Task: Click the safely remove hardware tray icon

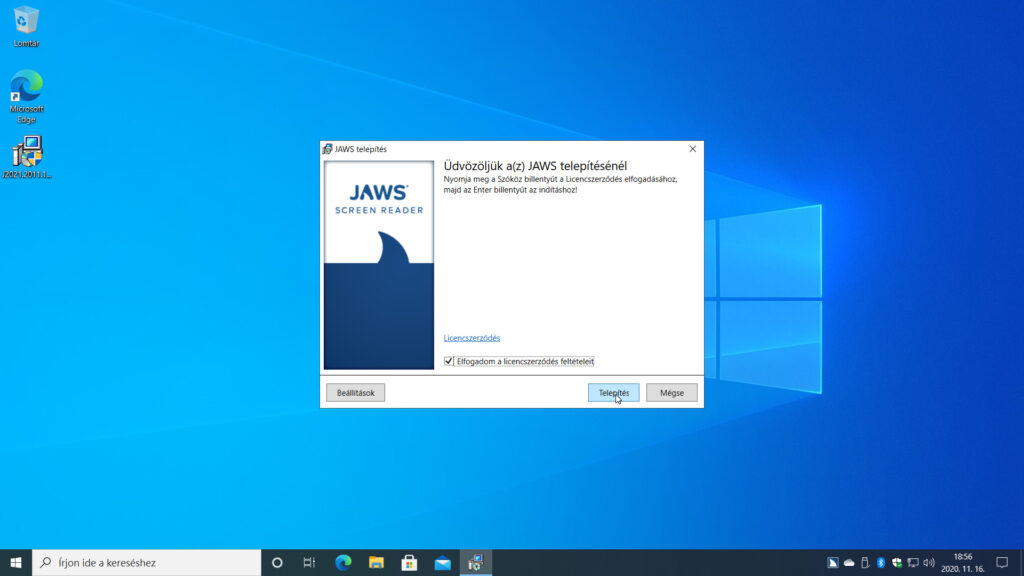Action: [x=865, y=562]
